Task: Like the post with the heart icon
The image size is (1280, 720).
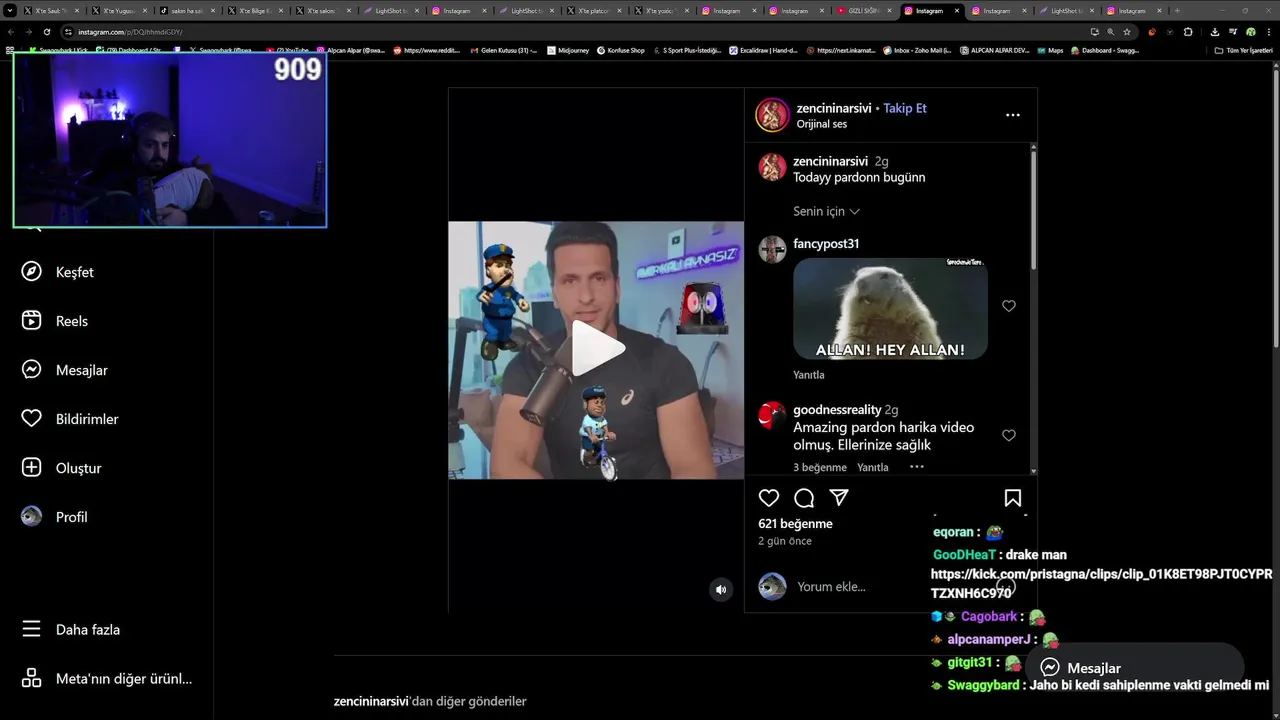Action: click(x=769, y=498)
